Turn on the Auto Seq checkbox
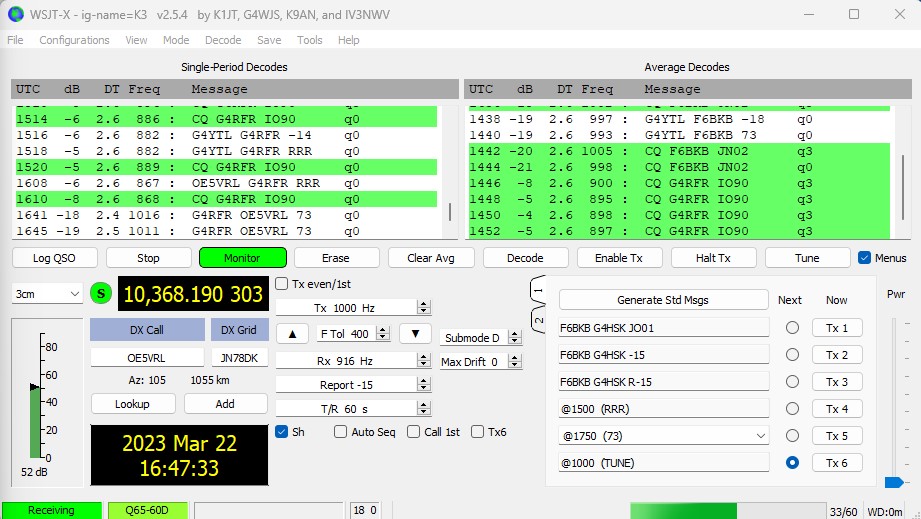Screen dimensions: 921x519 point(341,432)
